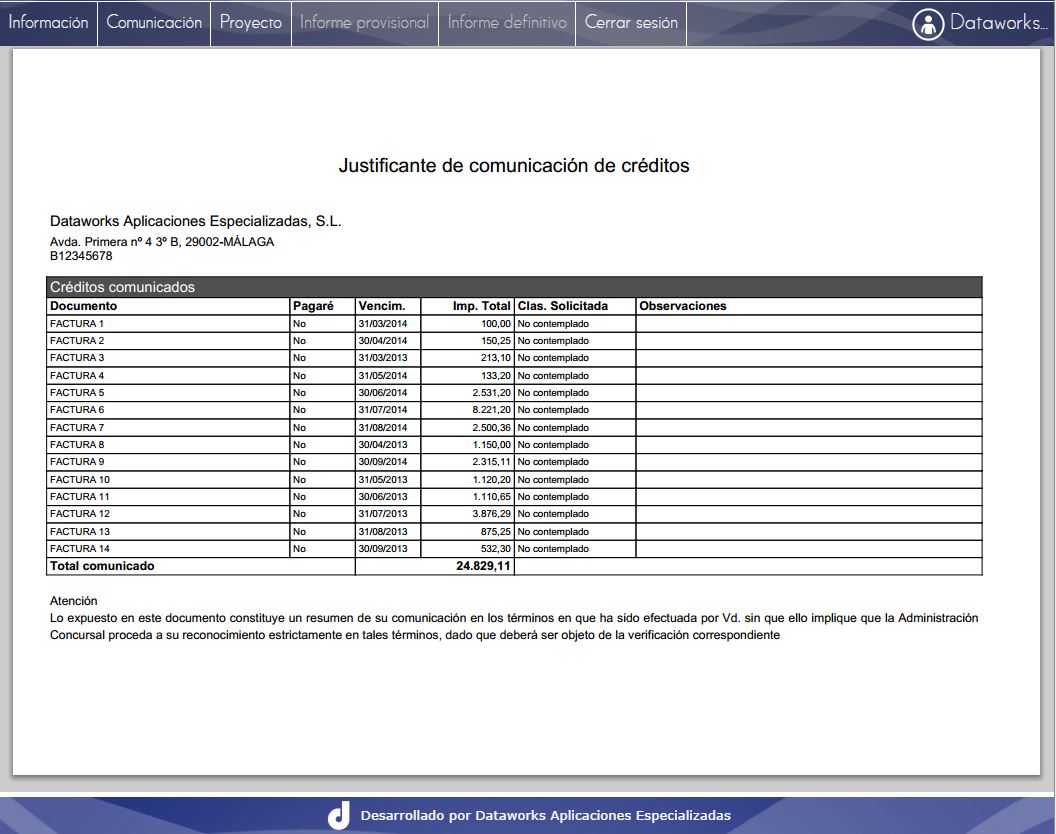Image resolution: width=1056 pixels, height=834 pixels.
Task: Click the due date '31/08/2013'
Action: [x=383, y=532]
